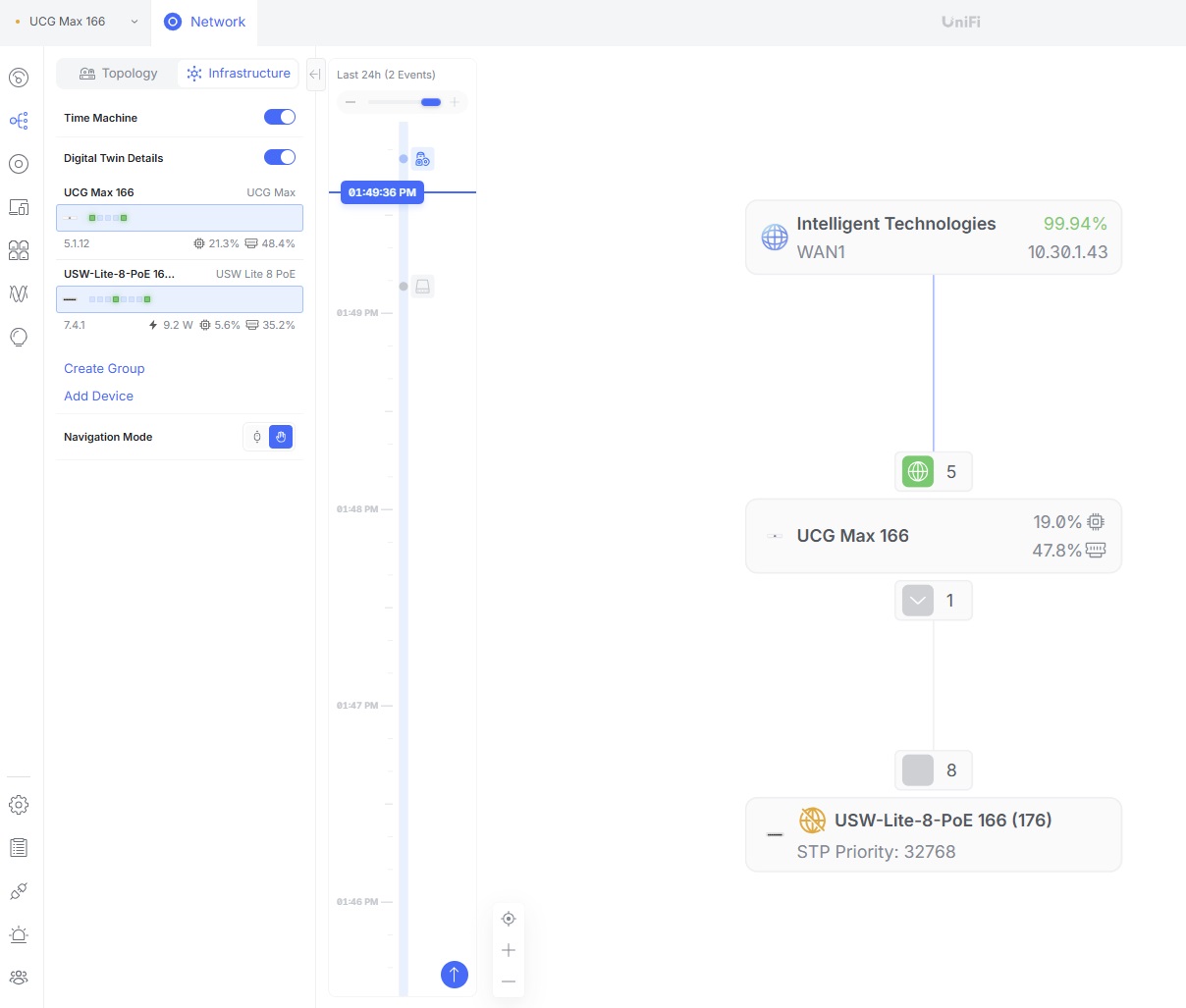1186x1008 pixels.
Task: Click the timeline device event icon
Action: coord(422,287)
